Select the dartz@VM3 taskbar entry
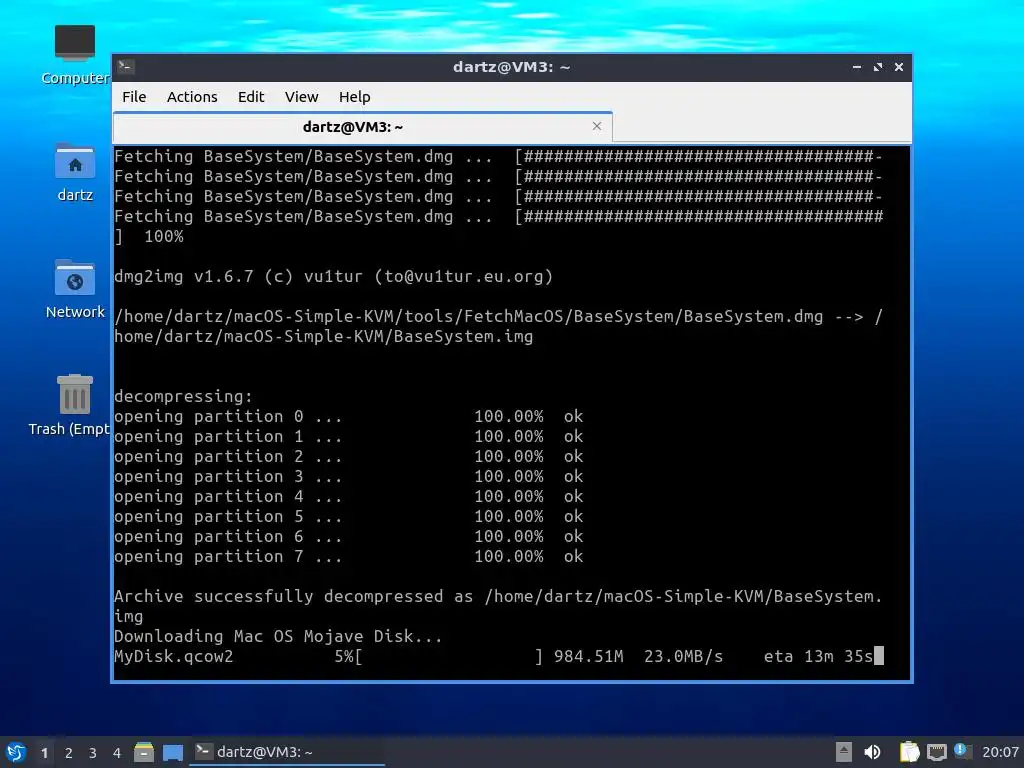 tap(287, 752)
